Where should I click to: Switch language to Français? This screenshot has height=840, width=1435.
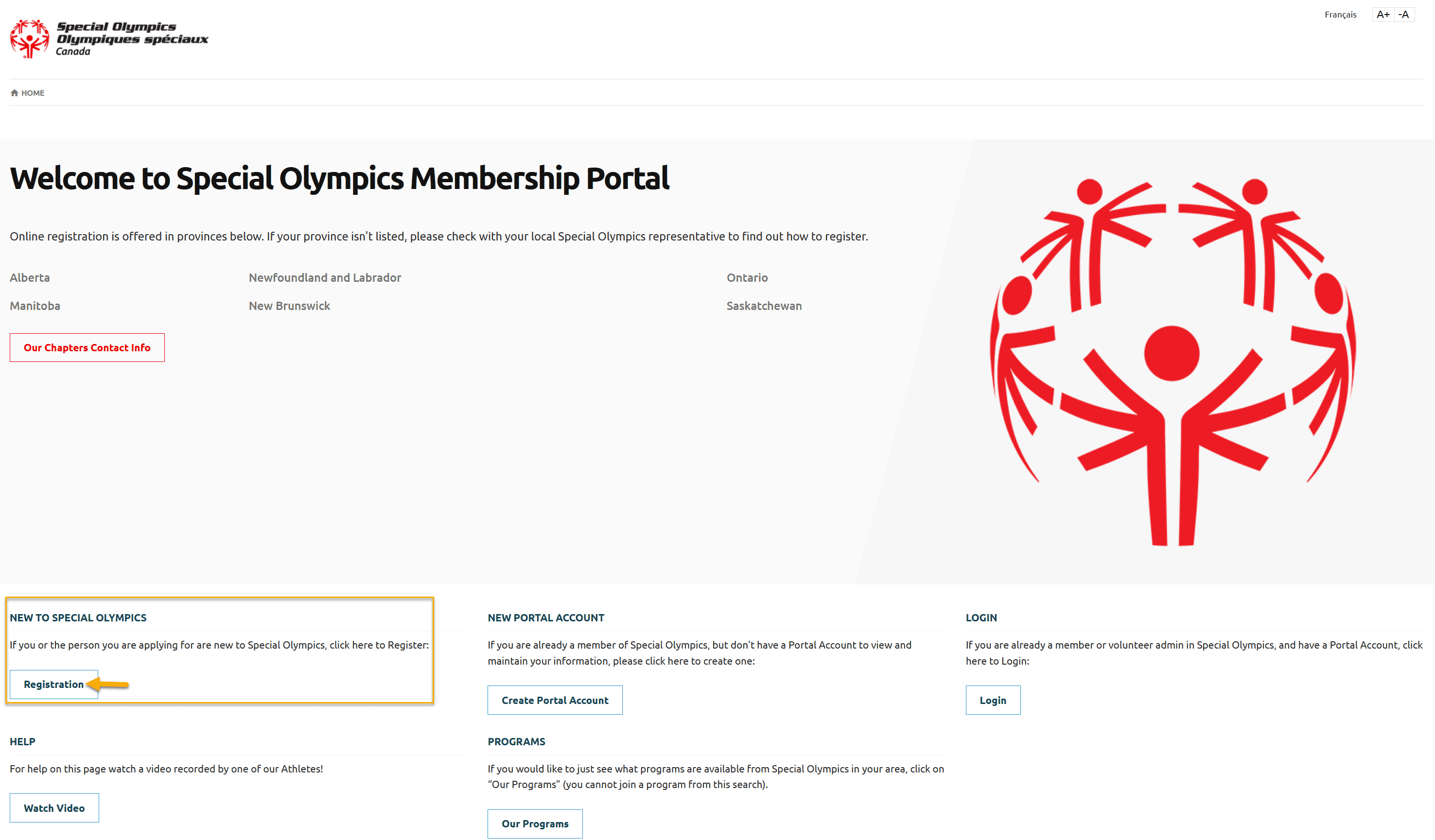pyautogui.click(x=1340, y=14)
